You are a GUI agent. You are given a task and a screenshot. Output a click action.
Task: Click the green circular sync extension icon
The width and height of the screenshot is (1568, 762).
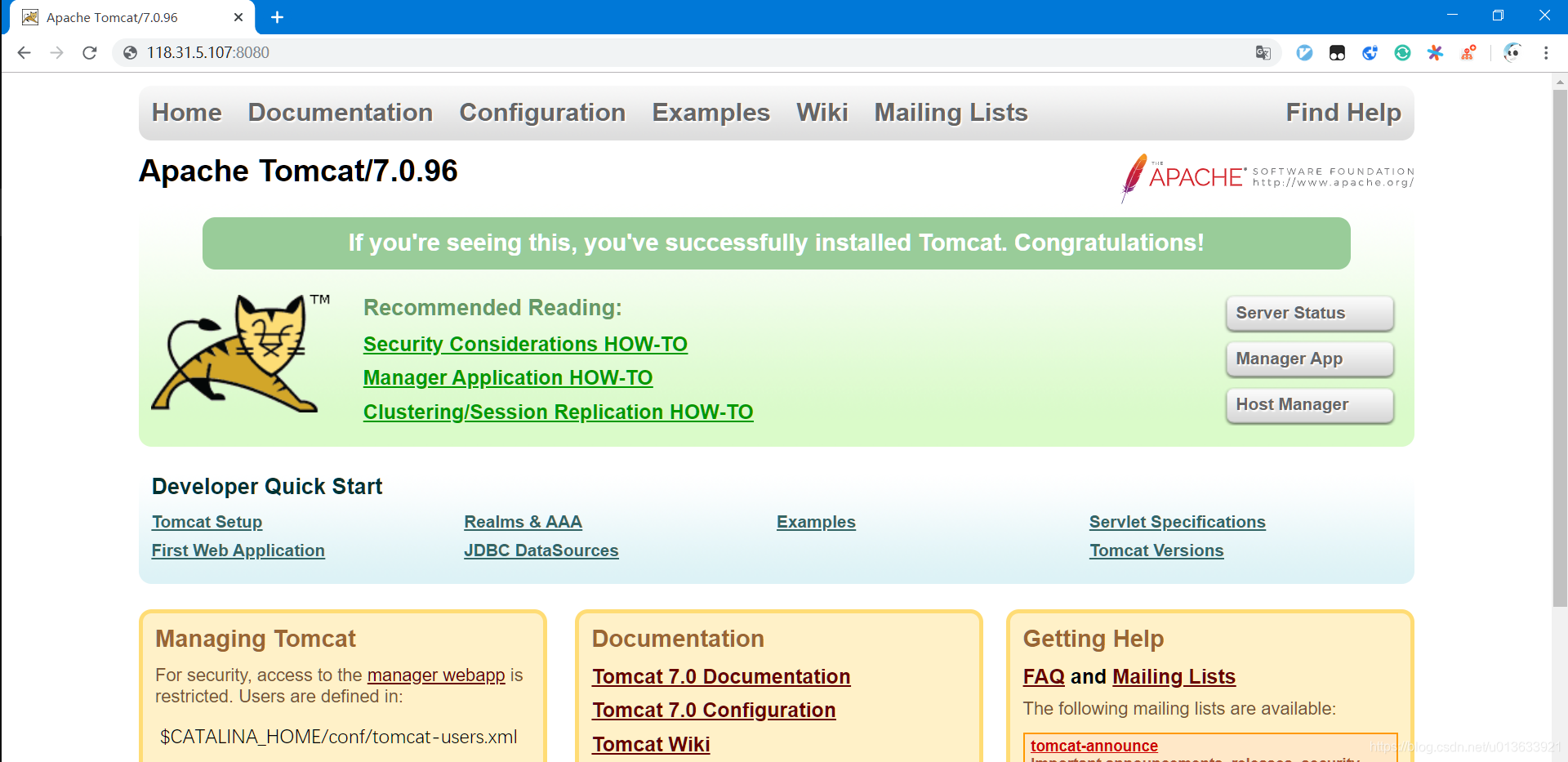click(1402, 53)
